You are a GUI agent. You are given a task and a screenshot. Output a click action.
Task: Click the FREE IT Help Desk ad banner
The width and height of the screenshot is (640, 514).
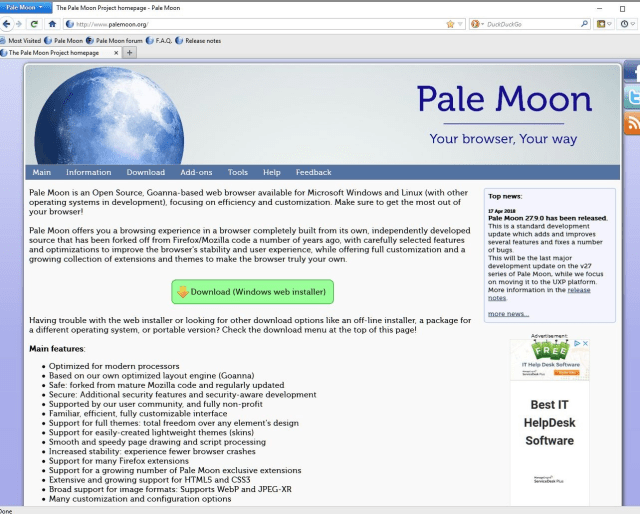coord(549,360)
